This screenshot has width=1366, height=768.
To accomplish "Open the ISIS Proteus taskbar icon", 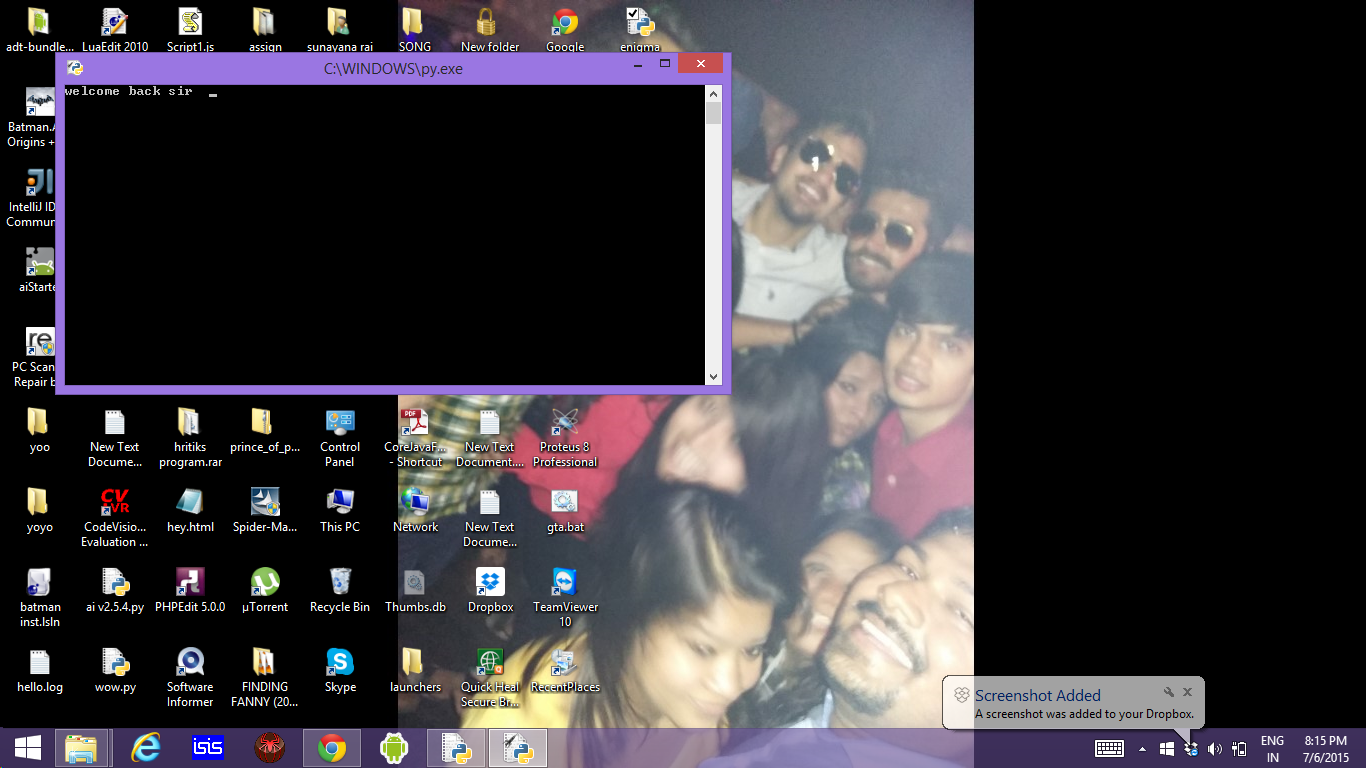I will [x=208, y=748].
